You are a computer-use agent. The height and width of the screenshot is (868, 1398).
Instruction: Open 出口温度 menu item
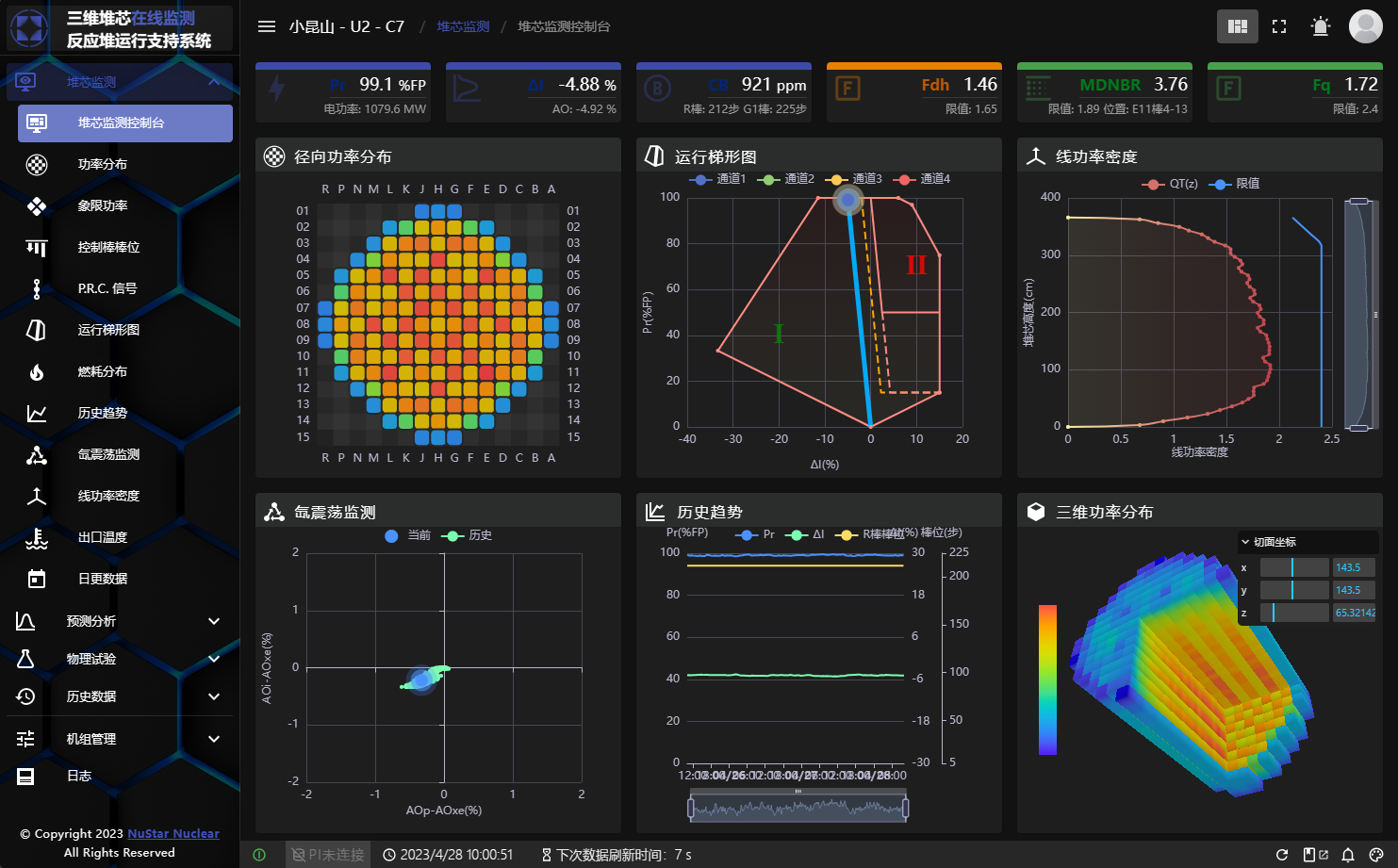pos(125,538)
